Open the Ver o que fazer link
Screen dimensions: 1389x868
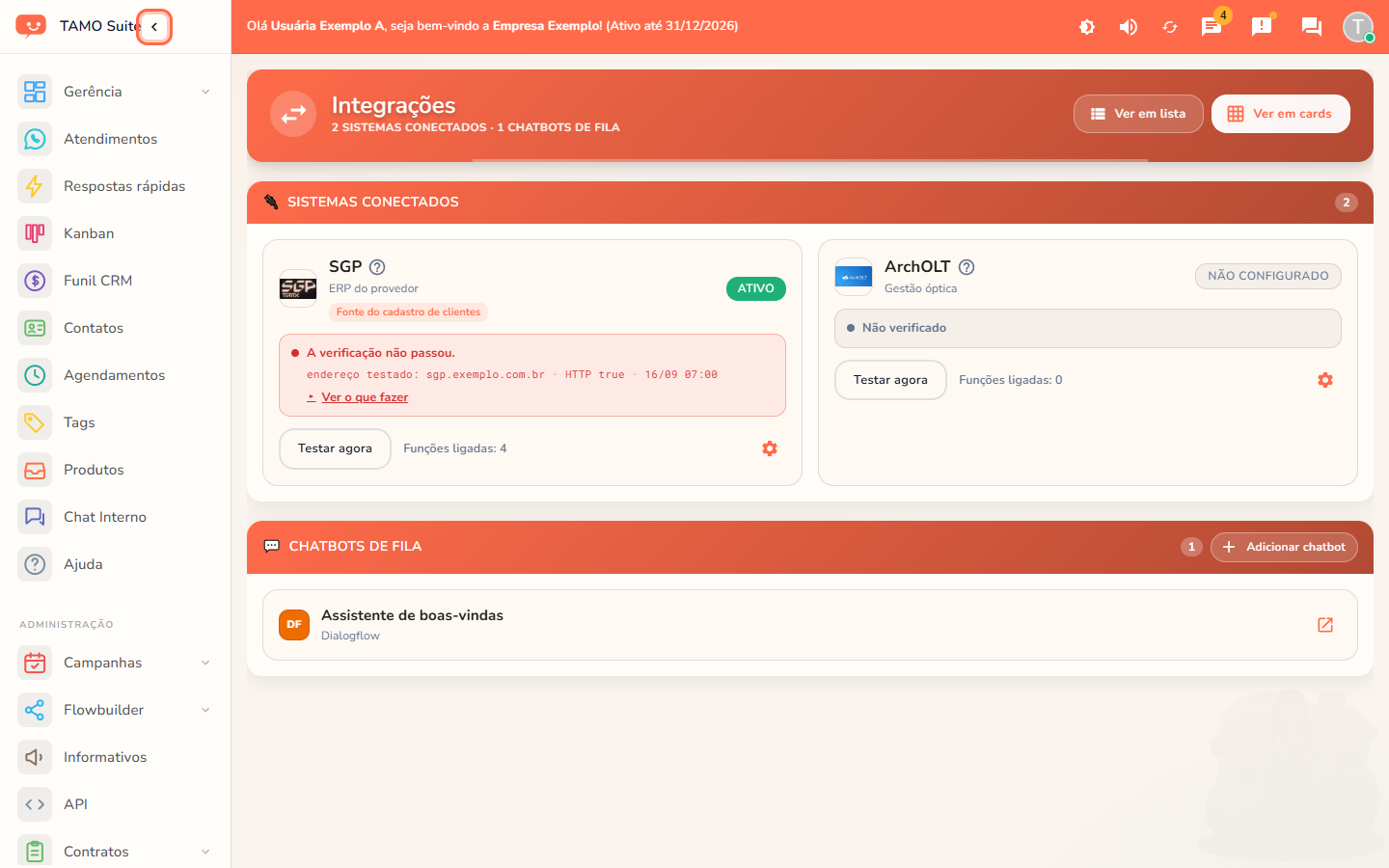365,397
